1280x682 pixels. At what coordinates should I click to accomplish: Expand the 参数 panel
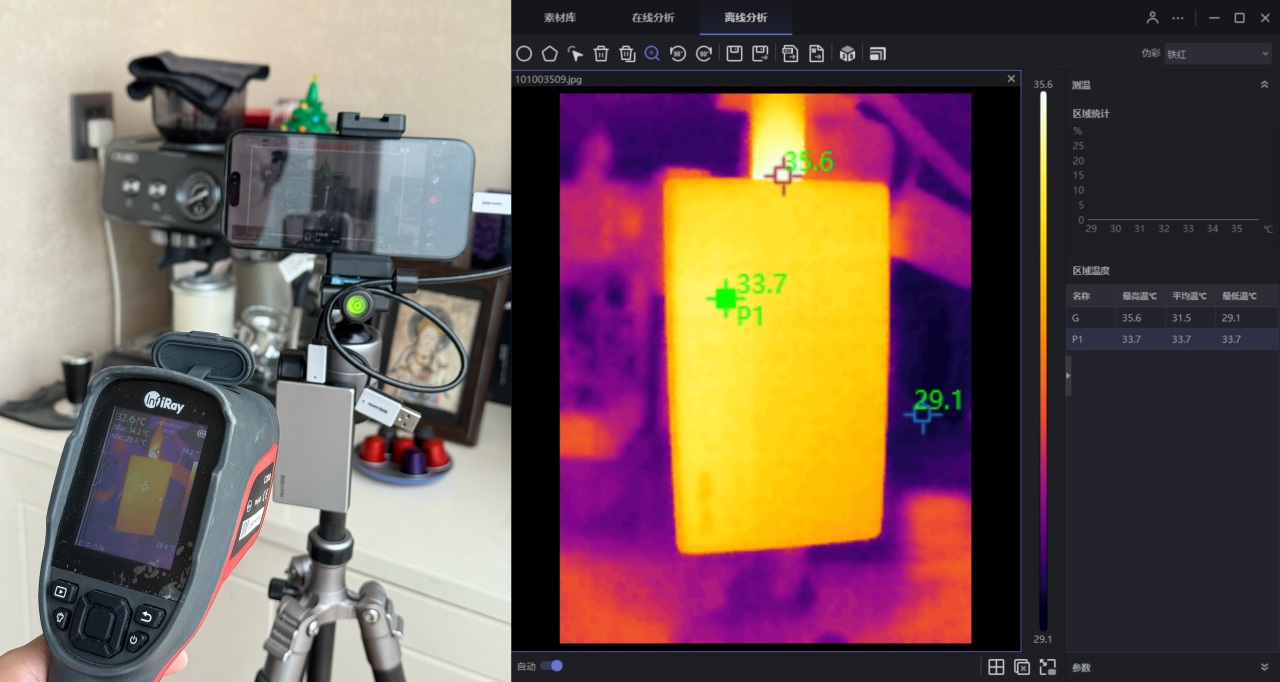tap(1264, 667)
